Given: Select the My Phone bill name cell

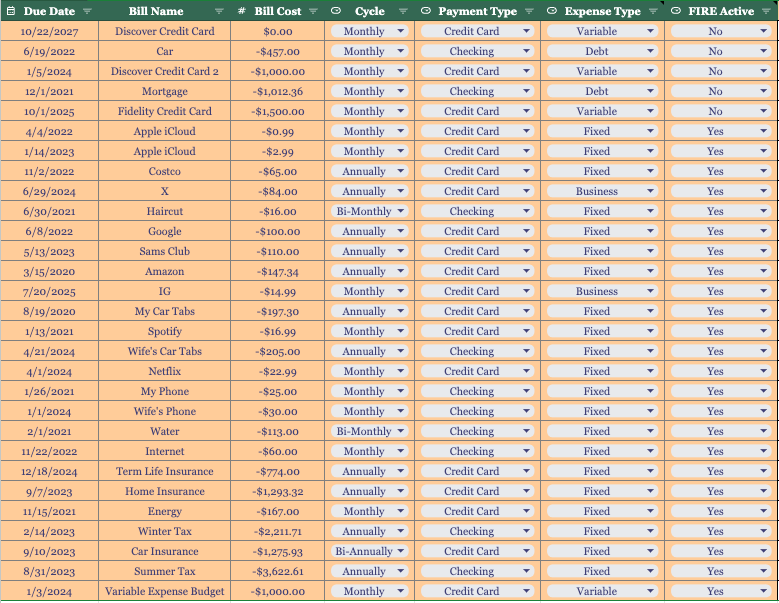Looking at the screenshot, I should pyautogui.click(x=164, y=391).
